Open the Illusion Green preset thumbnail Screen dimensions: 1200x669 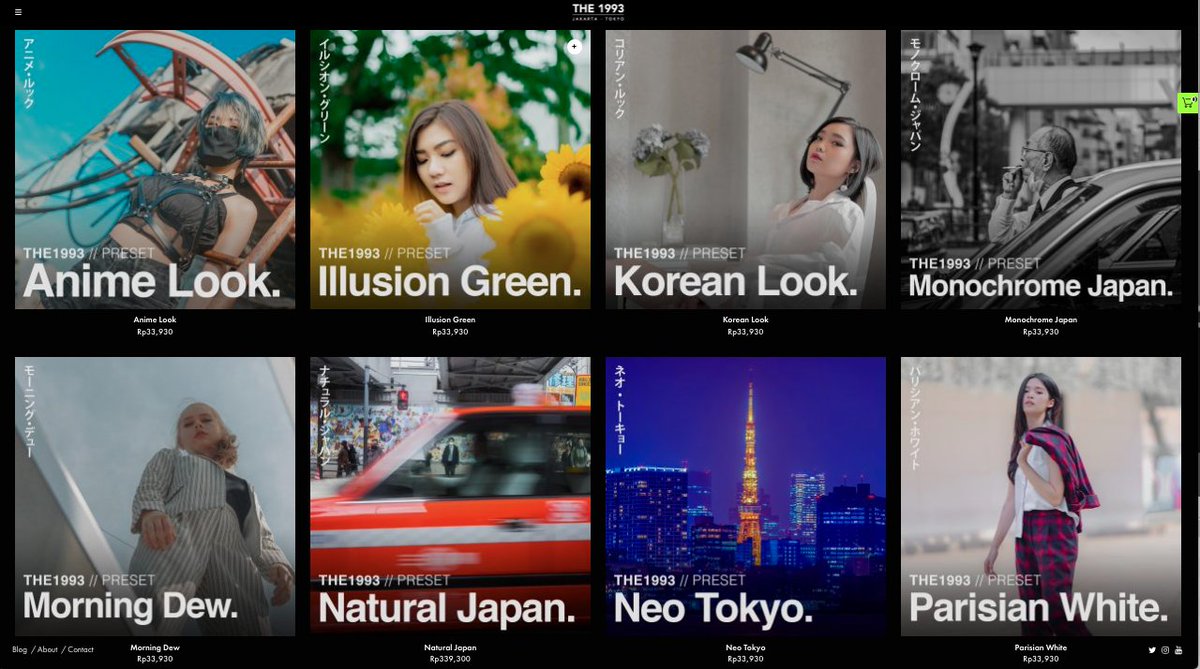coord(450,169)
